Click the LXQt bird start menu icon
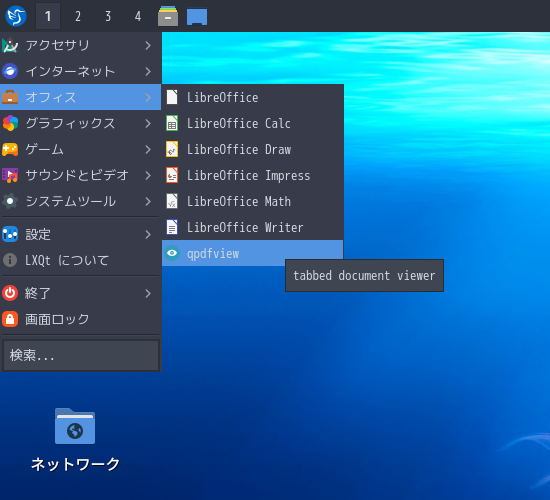The width and height of the screenshot is (550, 500). click(x=16, y=16)
